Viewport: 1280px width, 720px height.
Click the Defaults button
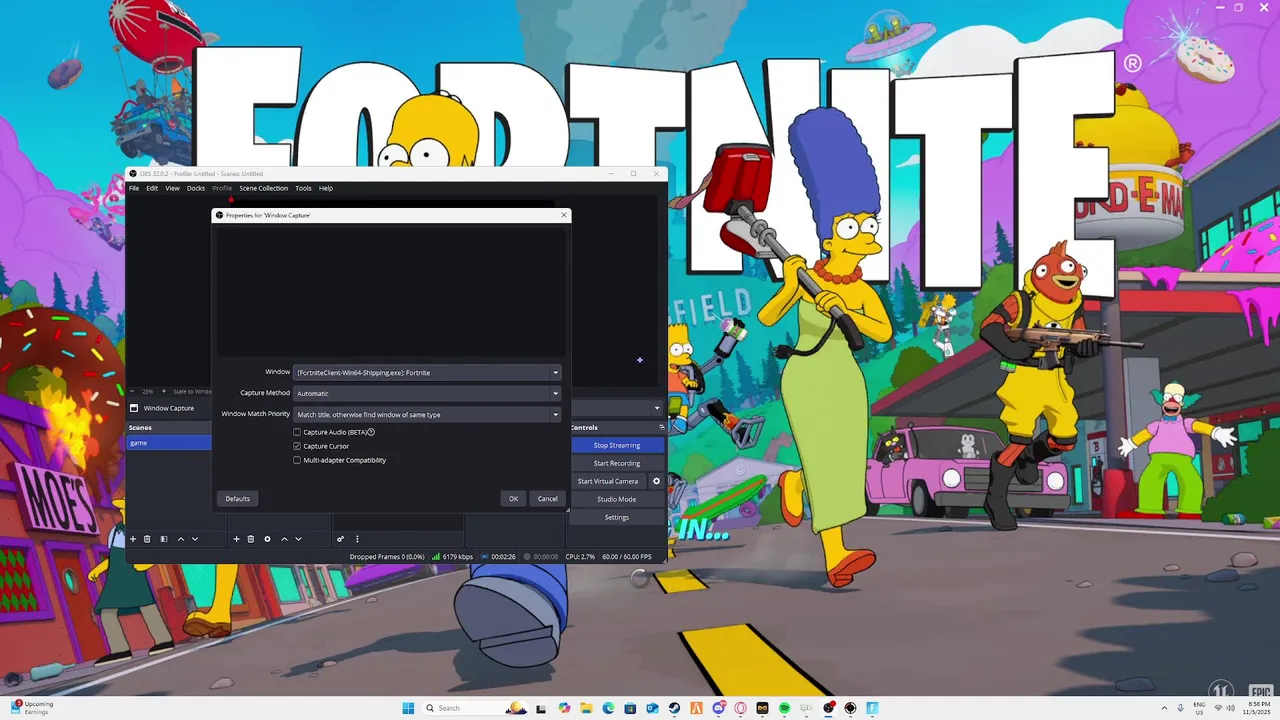coord(238,498)
